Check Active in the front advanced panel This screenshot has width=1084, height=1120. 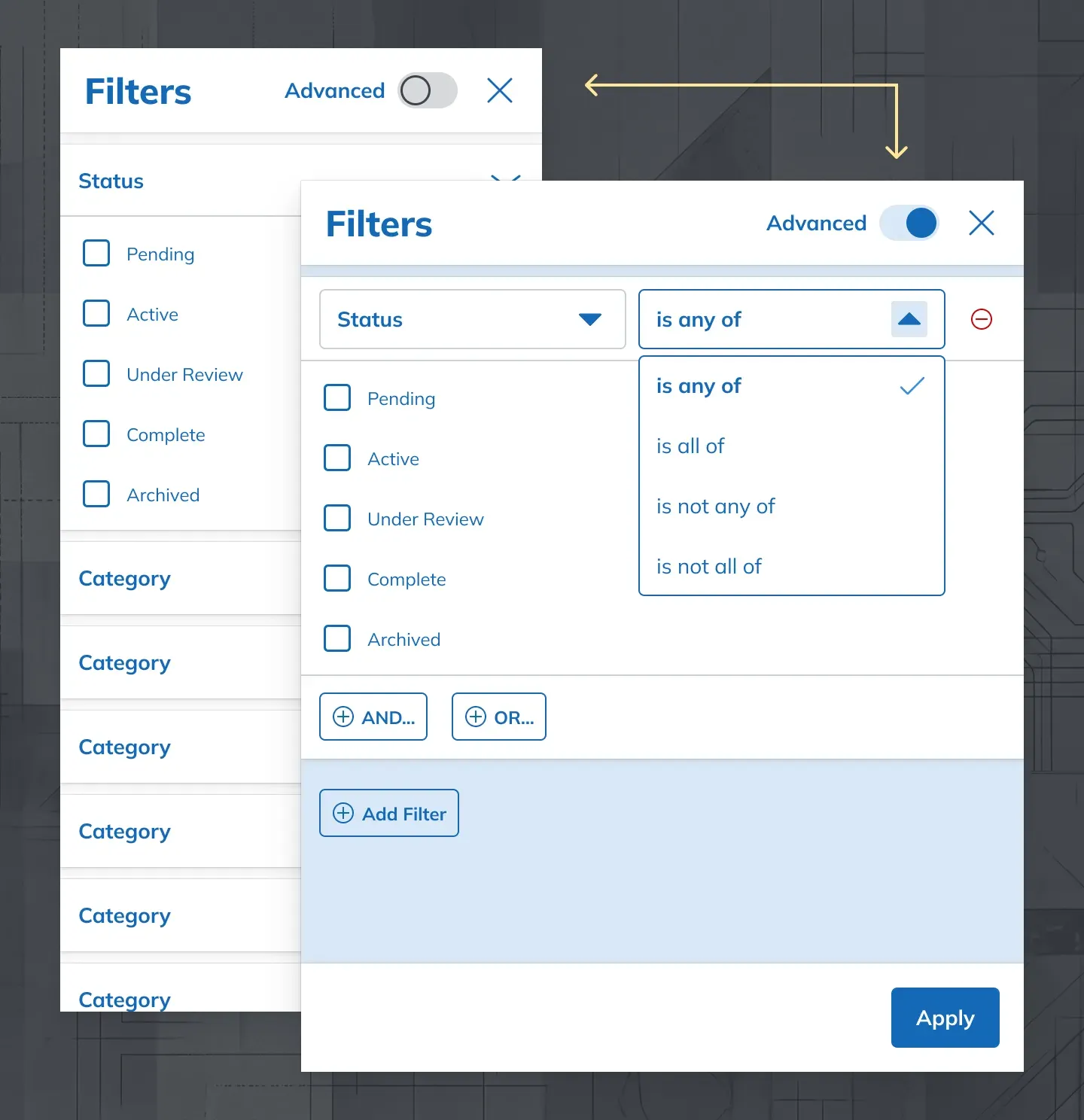[337, 458]
